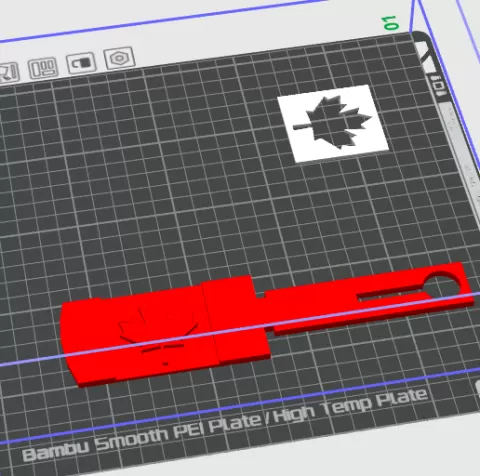
Task: Select the white square maple leaf object
Action: coord(333,123)
